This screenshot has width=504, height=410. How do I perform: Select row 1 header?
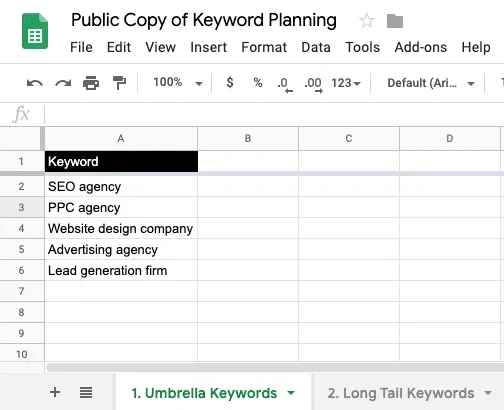point(21,161)
